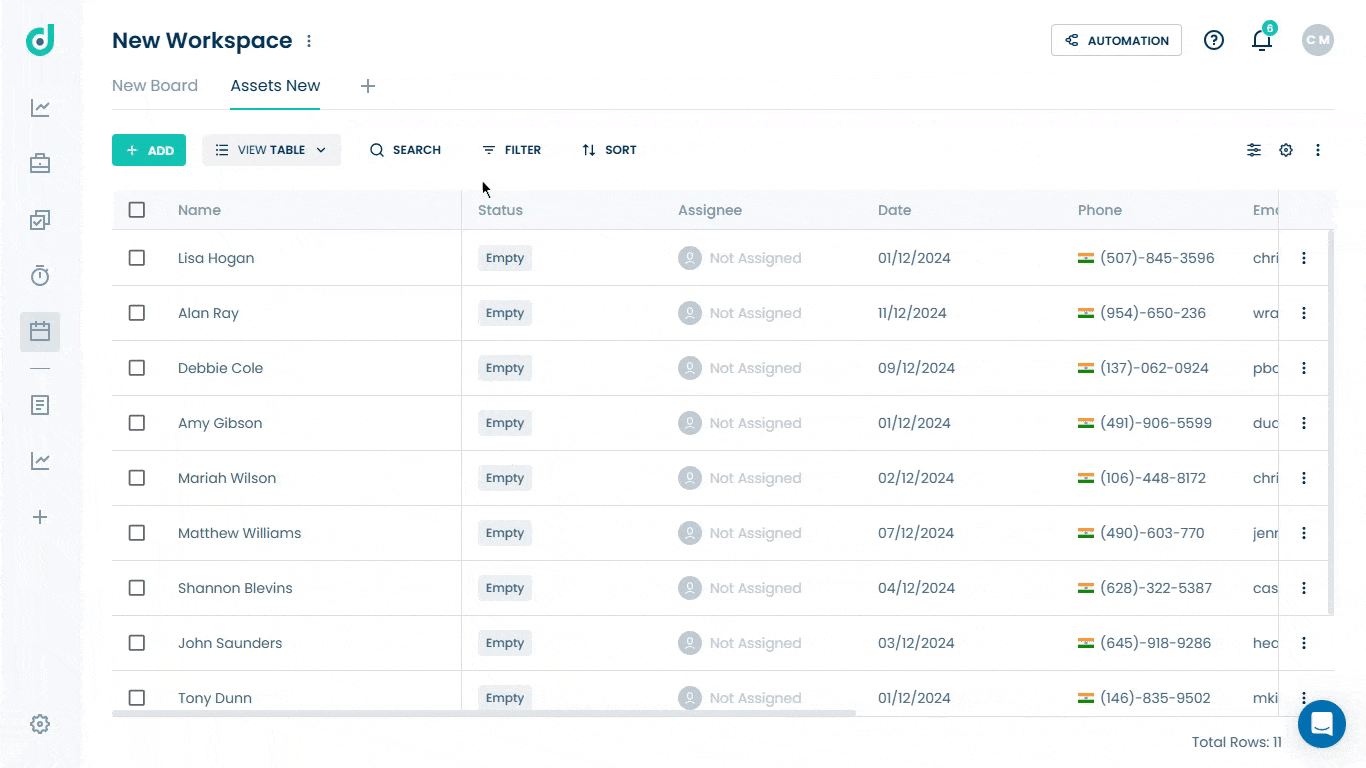Open the document notes icon in sidebar

pyautogui.click(x=40, y=405)
